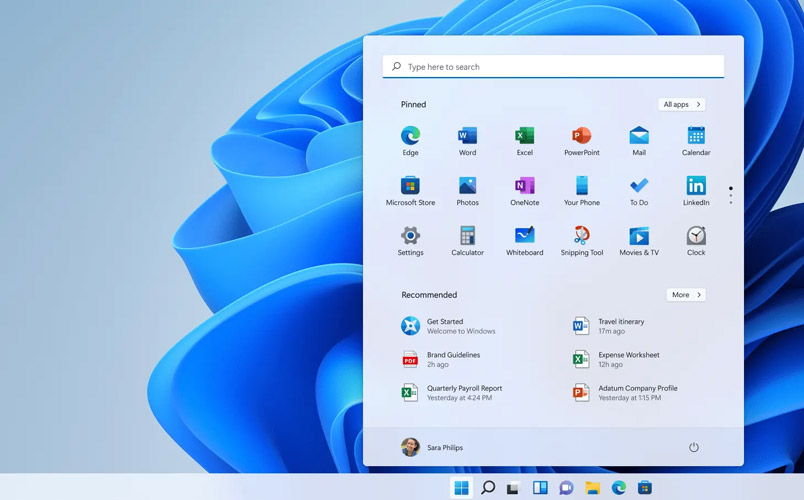Launch the PowerPoint app
The image size is (804, 500).
click(581, 136)
